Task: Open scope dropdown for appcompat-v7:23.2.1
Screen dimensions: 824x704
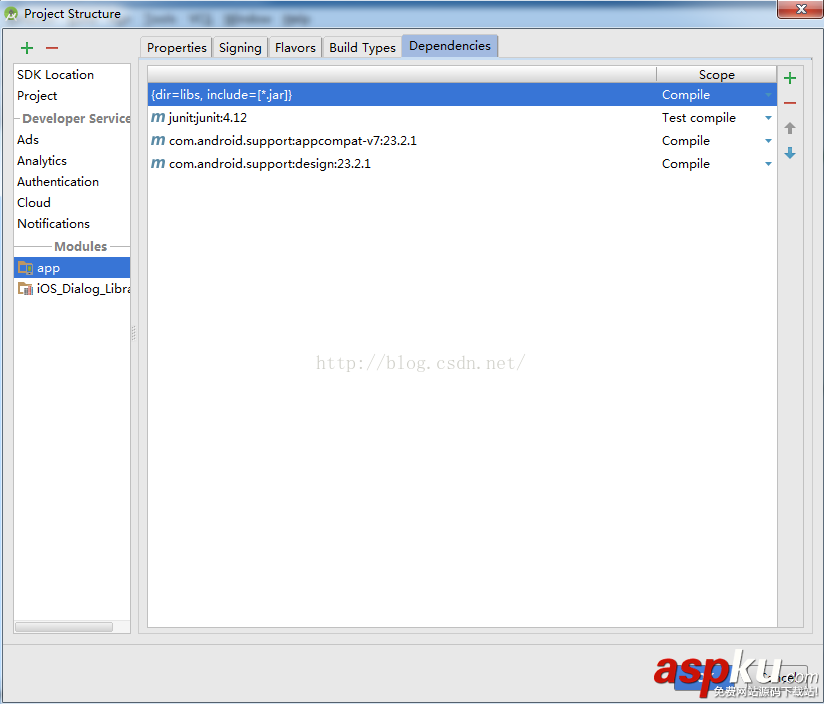Action: [767, 140]
